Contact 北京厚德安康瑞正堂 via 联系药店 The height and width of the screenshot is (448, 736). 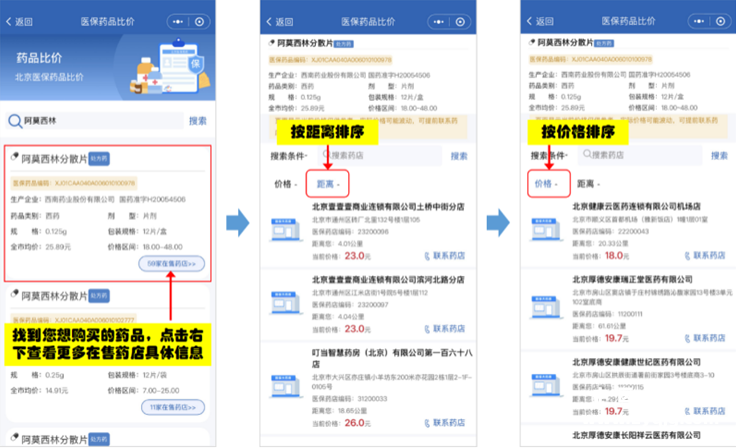[705, 338]
